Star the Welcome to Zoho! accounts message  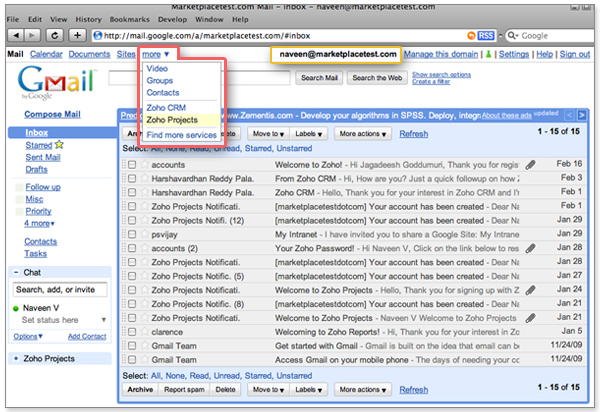coord(145,164)
